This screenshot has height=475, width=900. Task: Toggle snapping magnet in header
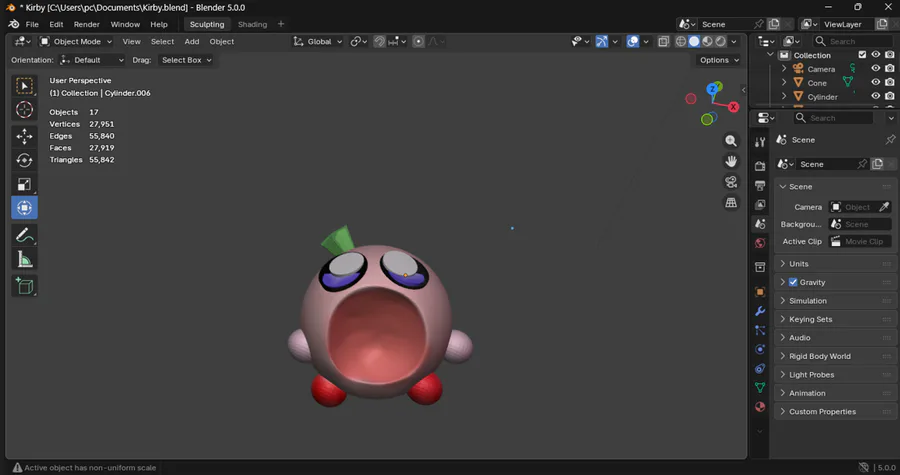tap(379, 41)
